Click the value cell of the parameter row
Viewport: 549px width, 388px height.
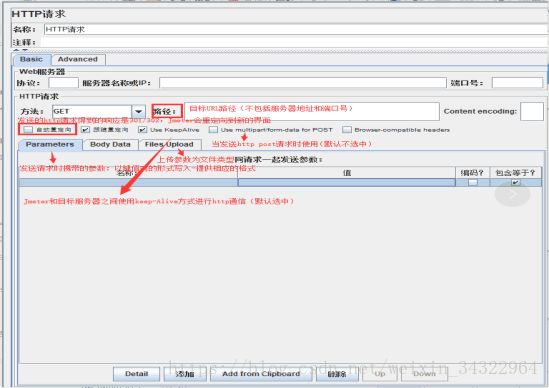pos(347,182)
